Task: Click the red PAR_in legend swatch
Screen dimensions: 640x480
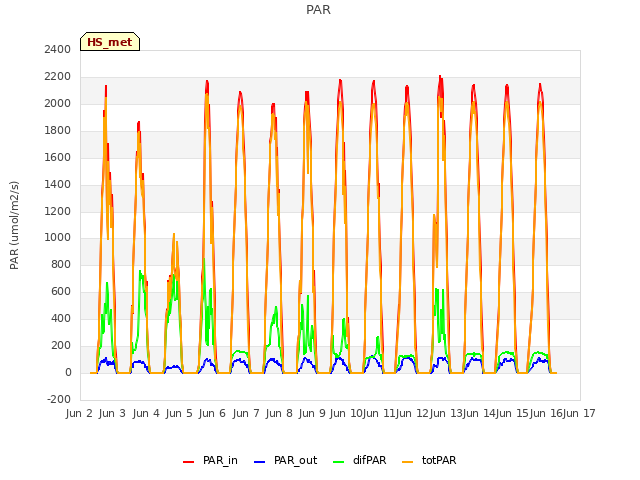Action: tap(188, 462)
